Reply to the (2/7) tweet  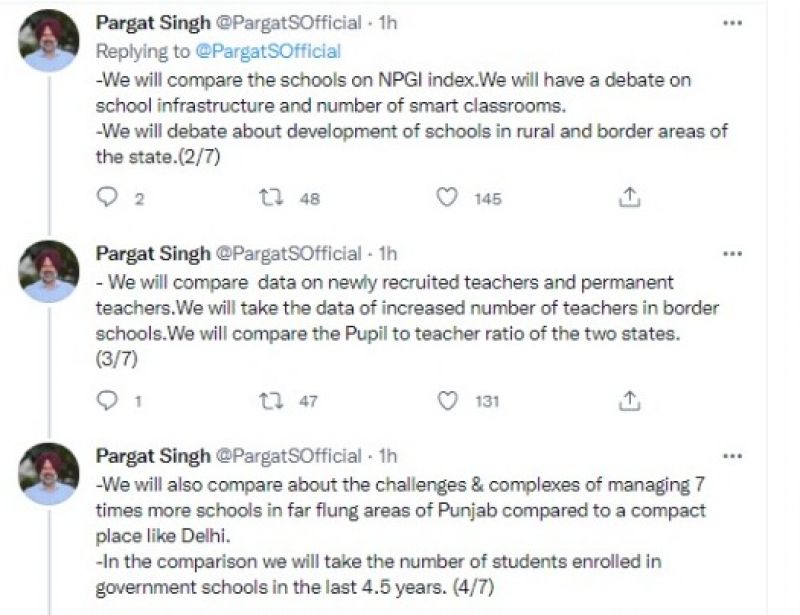[108, 198]
